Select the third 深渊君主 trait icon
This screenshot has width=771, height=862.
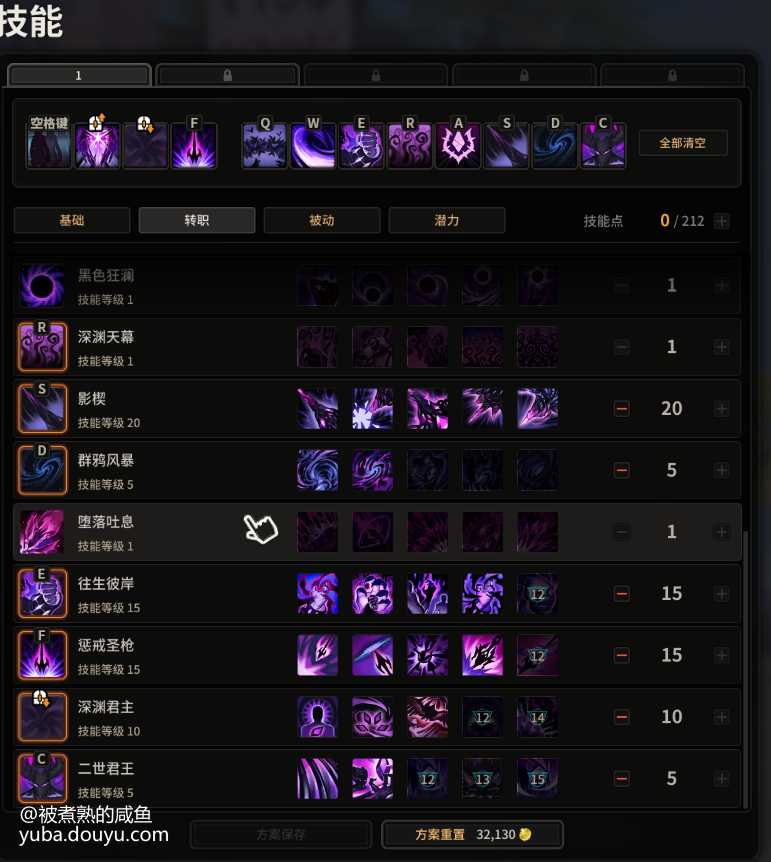click(428, 717)
